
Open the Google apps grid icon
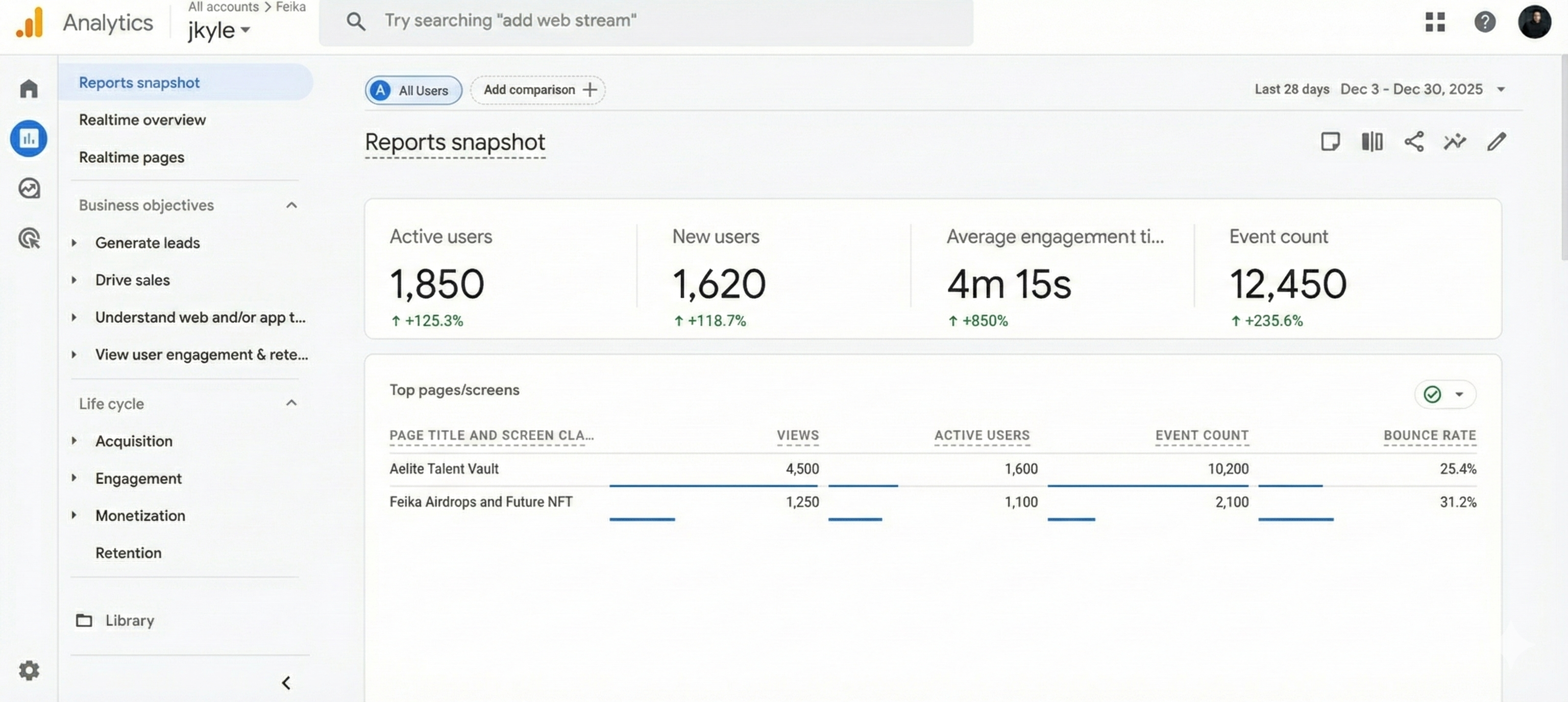click(x=1435, y=22)
